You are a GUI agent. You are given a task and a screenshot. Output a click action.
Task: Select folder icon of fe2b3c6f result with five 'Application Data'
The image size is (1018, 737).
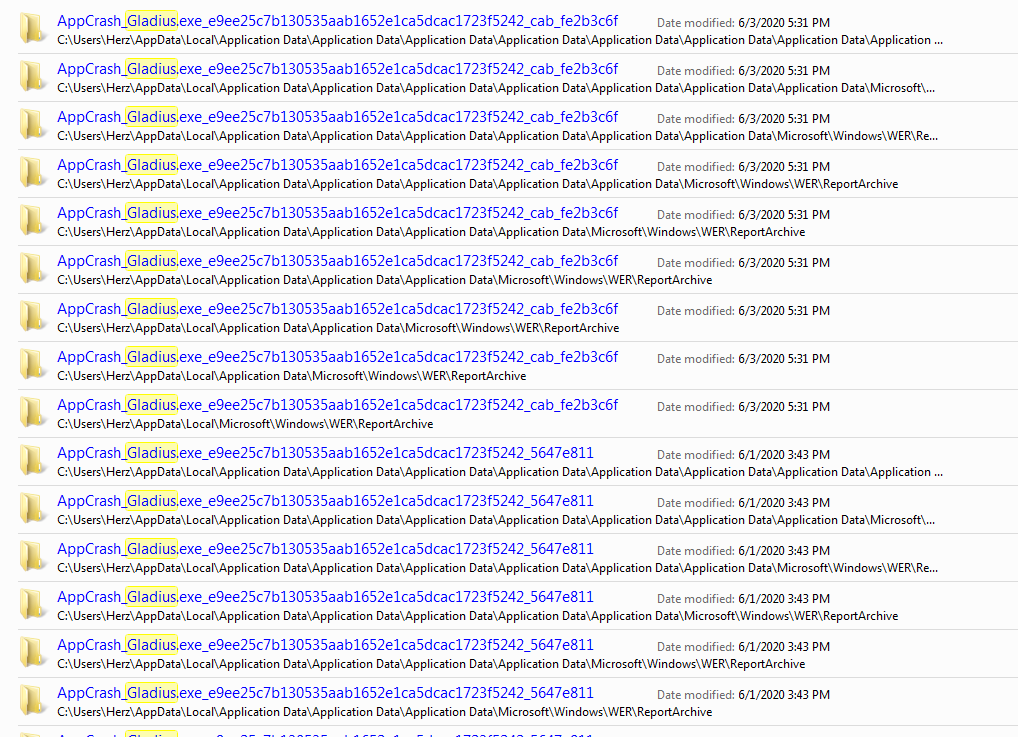point(32,173)
